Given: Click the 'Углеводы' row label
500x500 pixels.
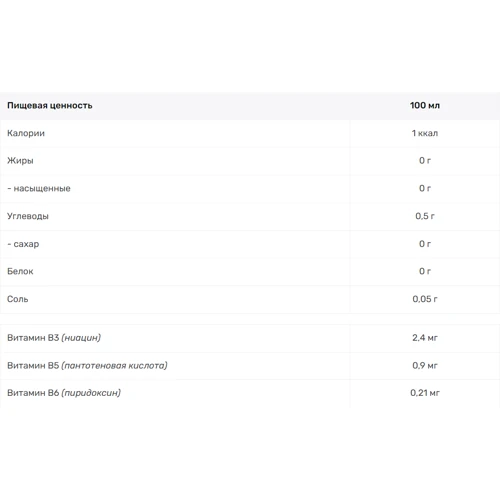Looking at the screenshot, I should tap(28, 216).
